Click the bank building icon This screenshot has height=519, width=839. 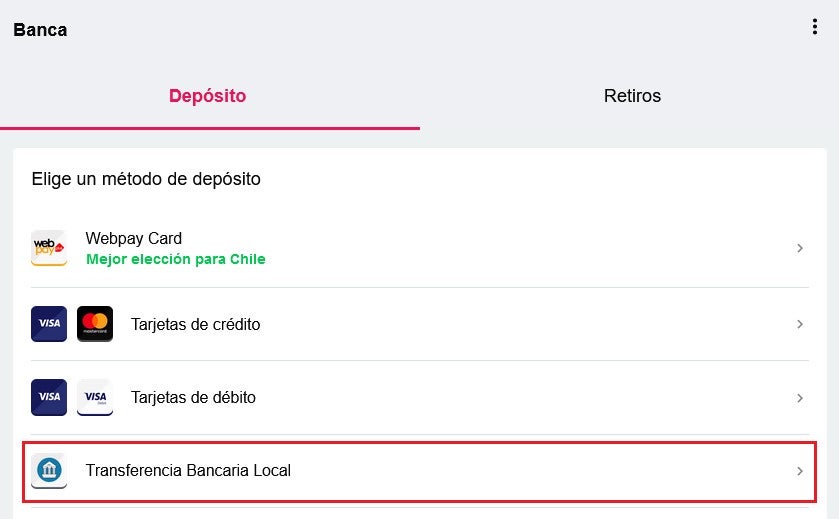coord(49,470)
